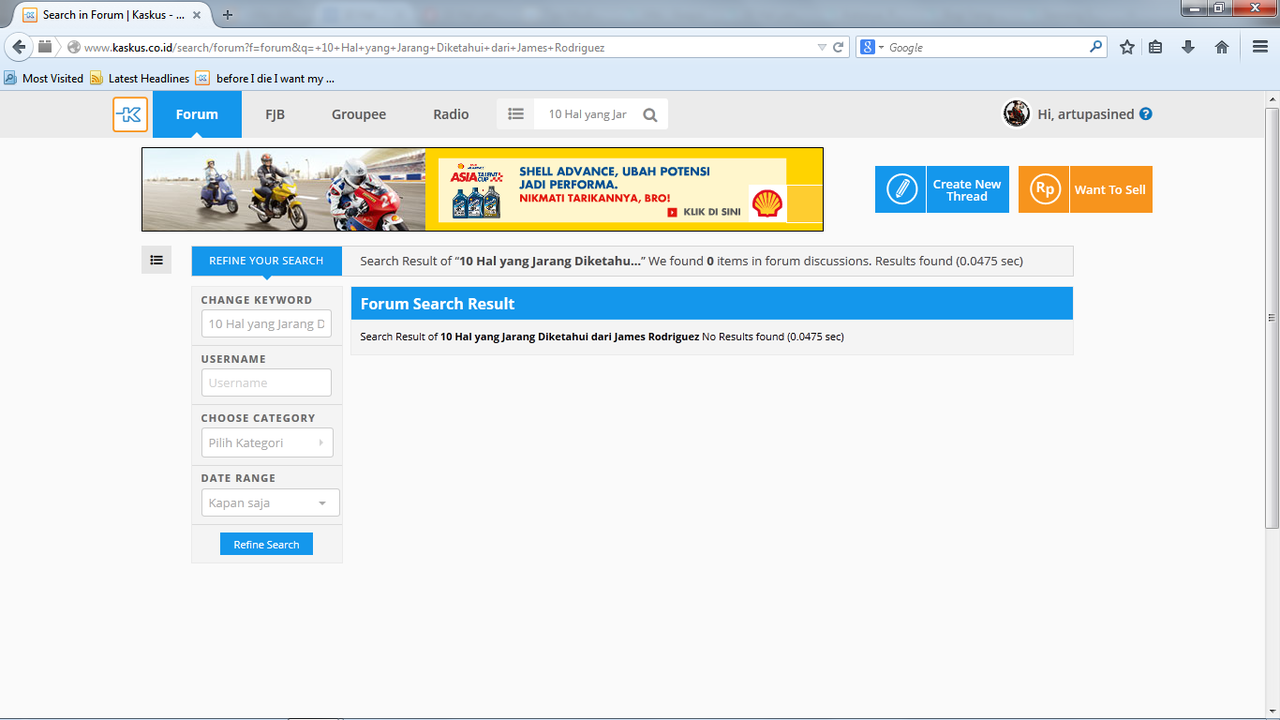Open the category list icon beside search box
The image size is (1280, 720).
coord(516,114)
